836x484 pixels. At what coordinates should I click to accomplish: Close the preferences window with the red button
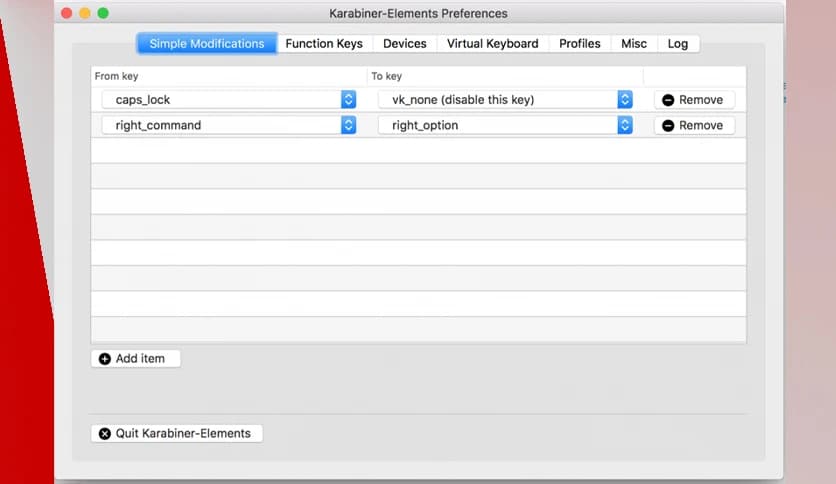[67, 13]
